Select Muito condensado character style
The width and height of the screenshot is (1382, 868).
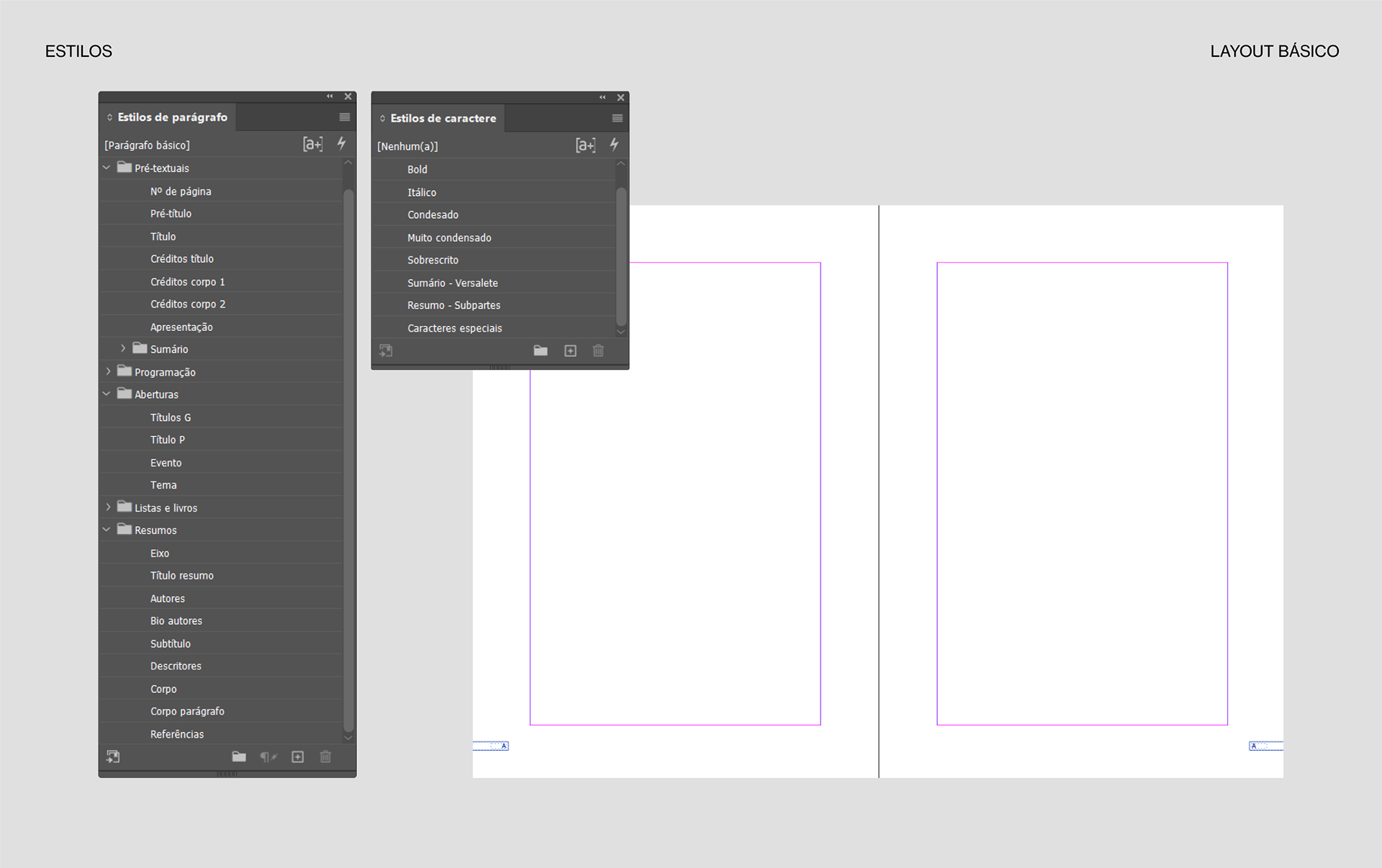(494, 238)
